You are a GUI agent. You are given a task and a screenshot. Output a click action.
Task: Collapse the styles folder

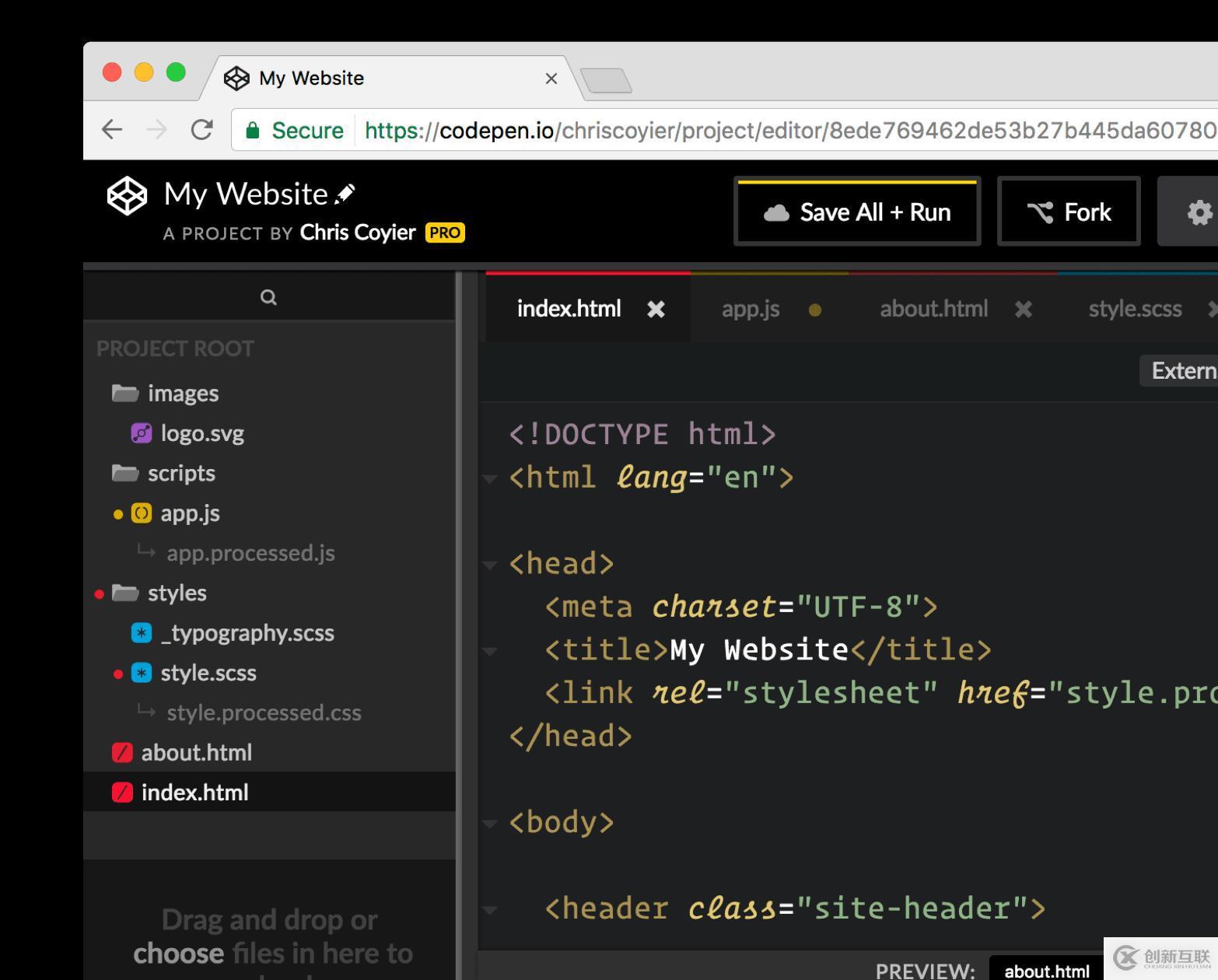(125, 593)
